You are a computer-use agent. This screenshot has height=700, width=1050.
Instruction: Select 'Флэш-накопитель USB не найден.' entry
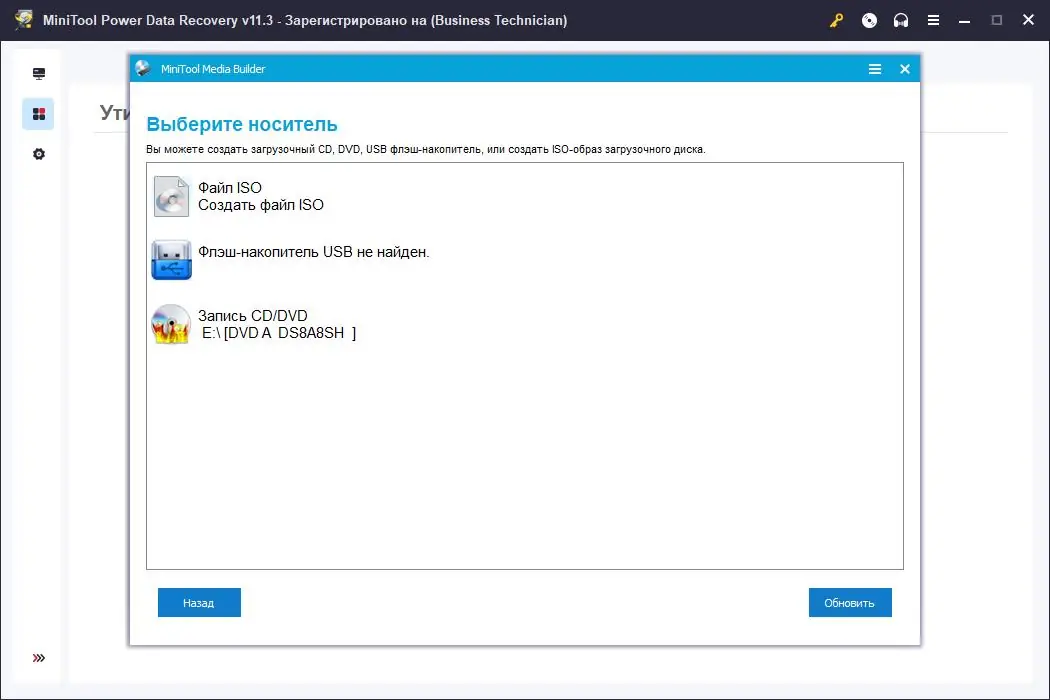pyautogui.click(x=313, y=252)
